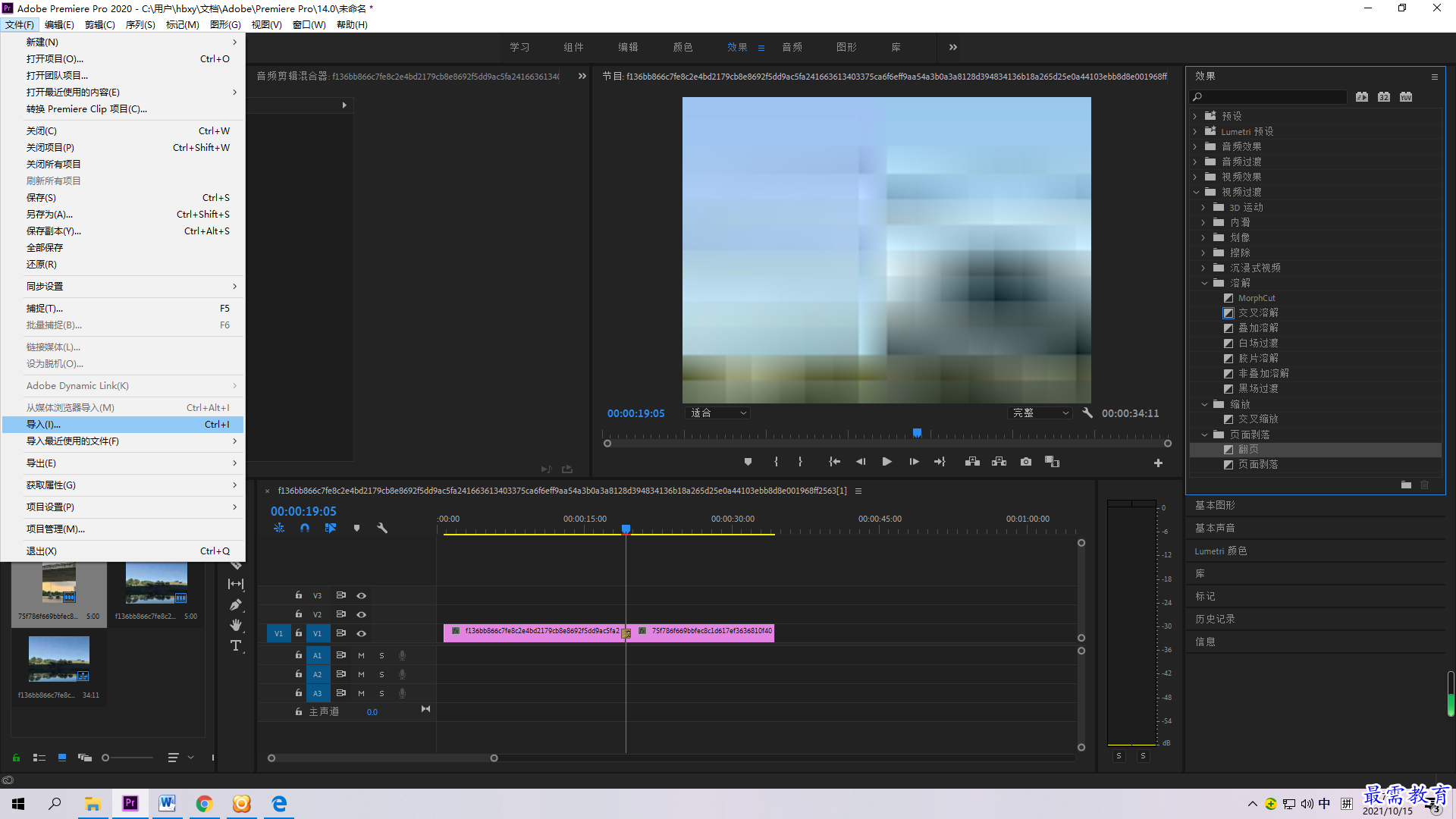Image resolution: width=1456 pixels, height=819 pixels.
Task: Click Extract button in program monitor
Action: [x=999, y=462]
